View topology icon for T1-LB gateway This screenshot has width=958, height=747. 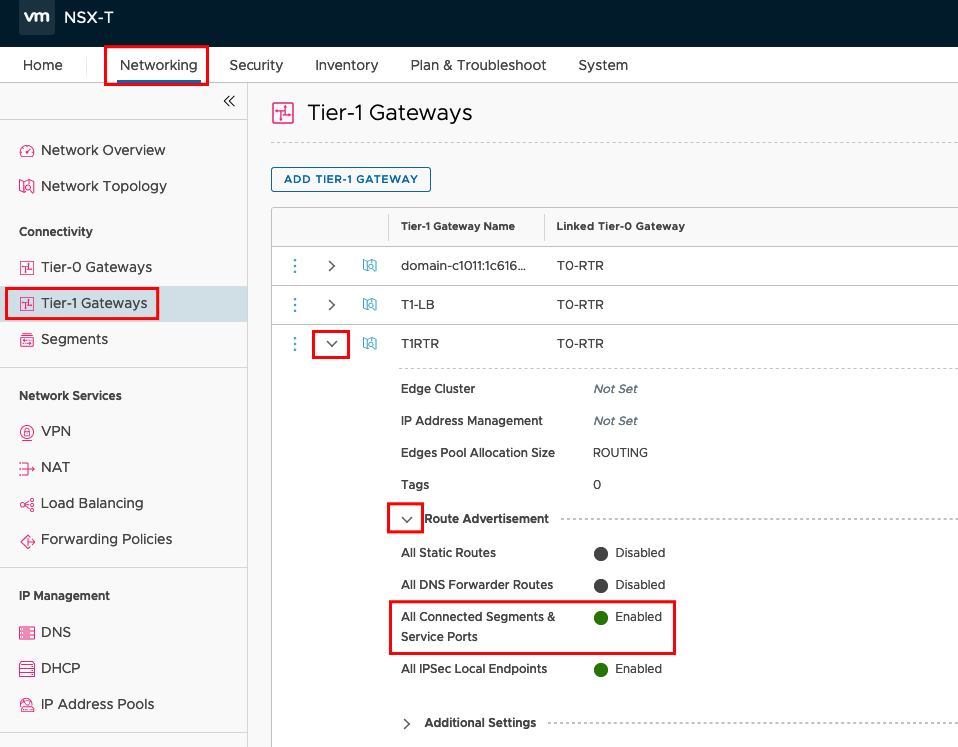(x=370, y=304)
